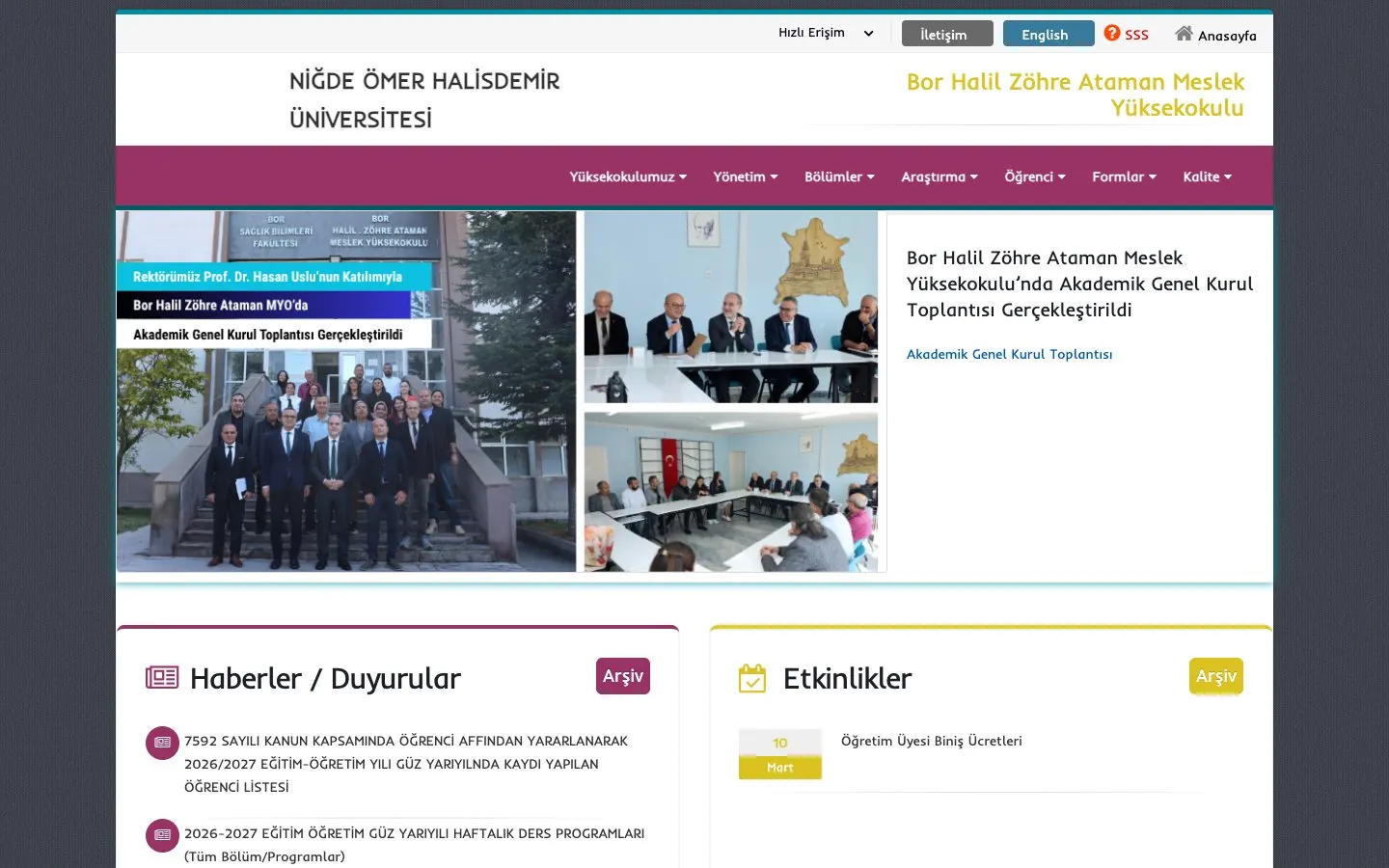Click the Anasayfa home icon
1389x868 pixels.
1184,34
